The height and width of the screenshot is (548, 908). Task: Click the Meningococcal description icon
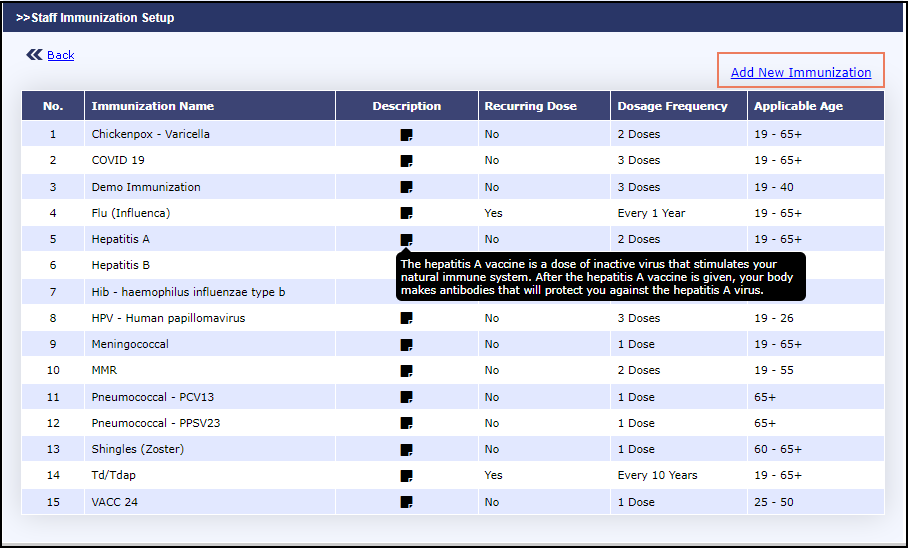[406, 345]
